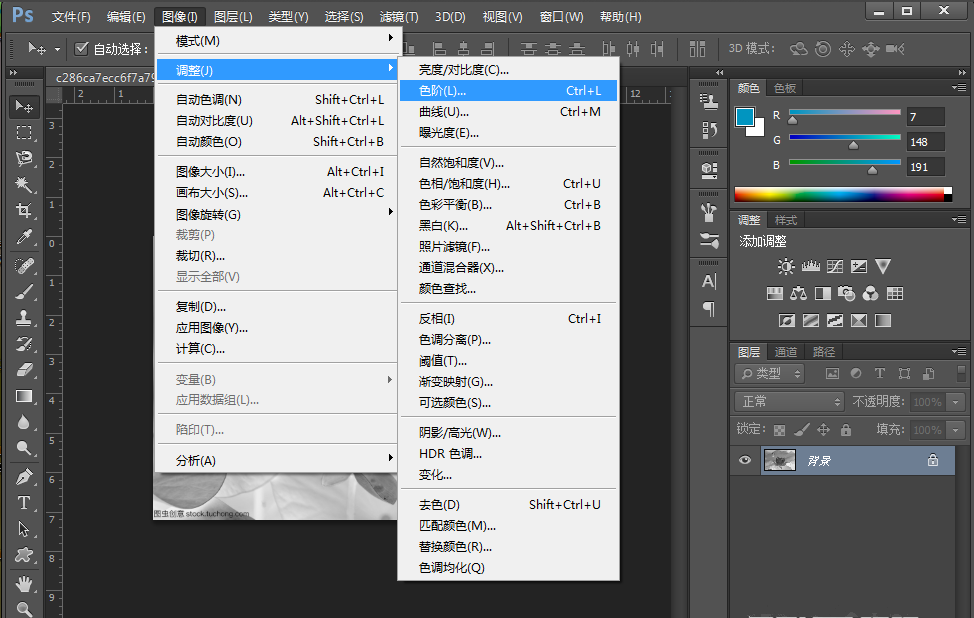Click the R value input field
974x618 pixels.
click(925, 115)
